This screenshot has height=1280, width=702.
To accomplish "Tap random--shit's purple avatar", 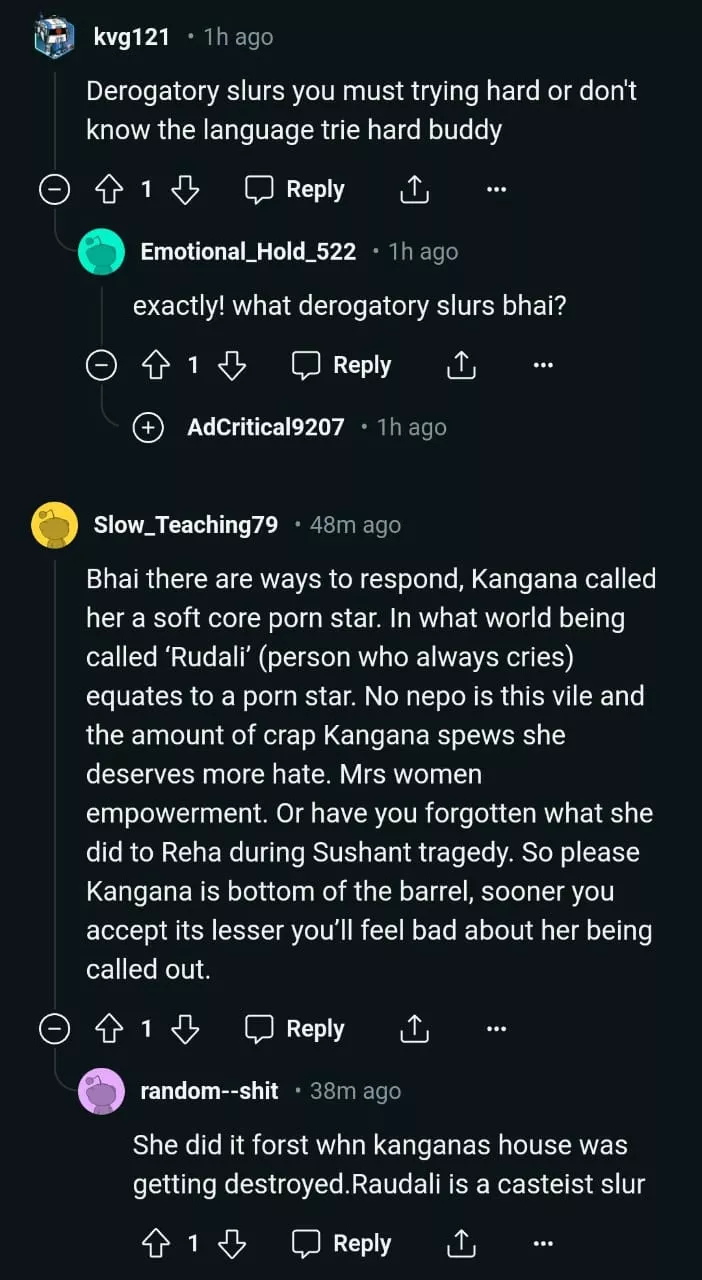I will click(x=101, y=1091).
